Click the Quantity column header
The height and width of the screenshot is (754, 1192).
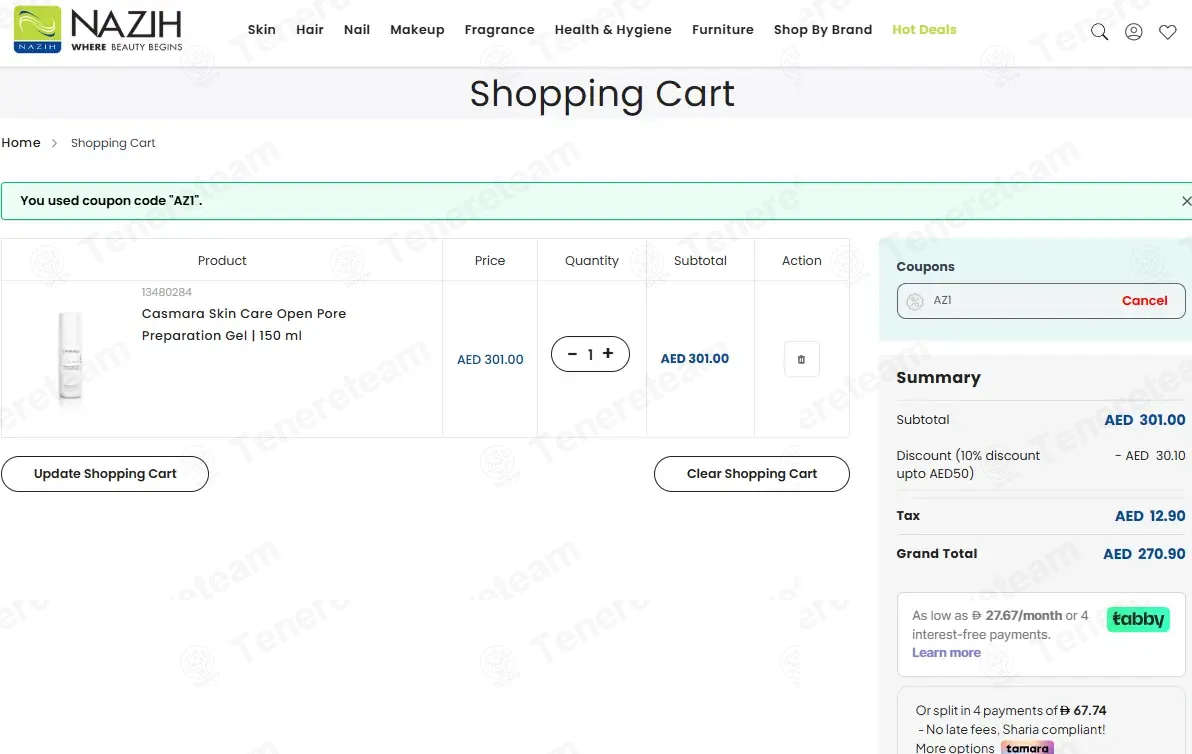591,261
